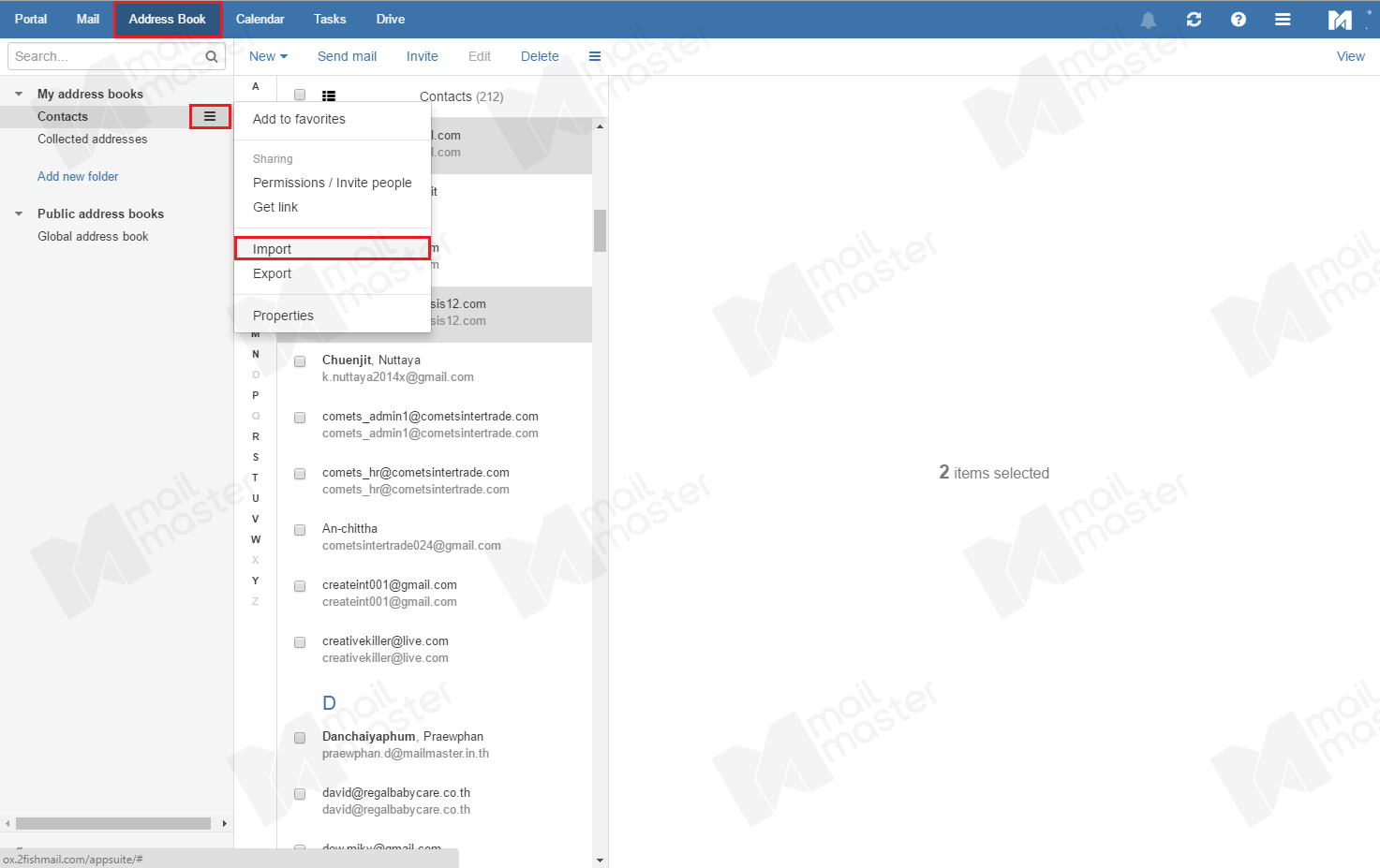Open Contacts folder actions hamburger icon
The image size is (1380, 868).
[x=210, y=116]
